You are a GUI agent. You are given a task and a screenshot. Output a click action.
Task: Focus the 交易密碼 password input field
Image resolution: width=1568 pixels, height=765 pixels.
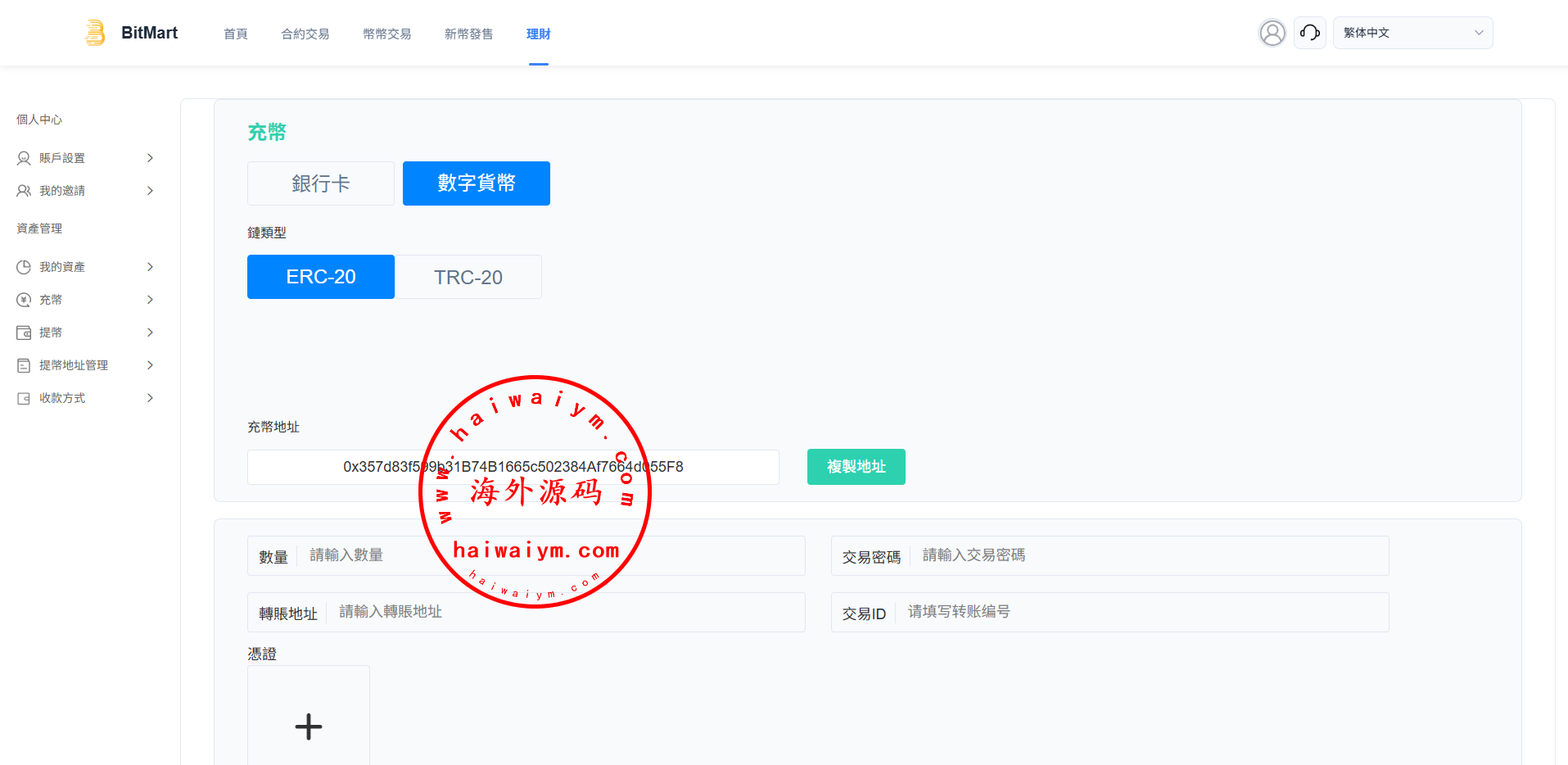tap(1146, 555)
